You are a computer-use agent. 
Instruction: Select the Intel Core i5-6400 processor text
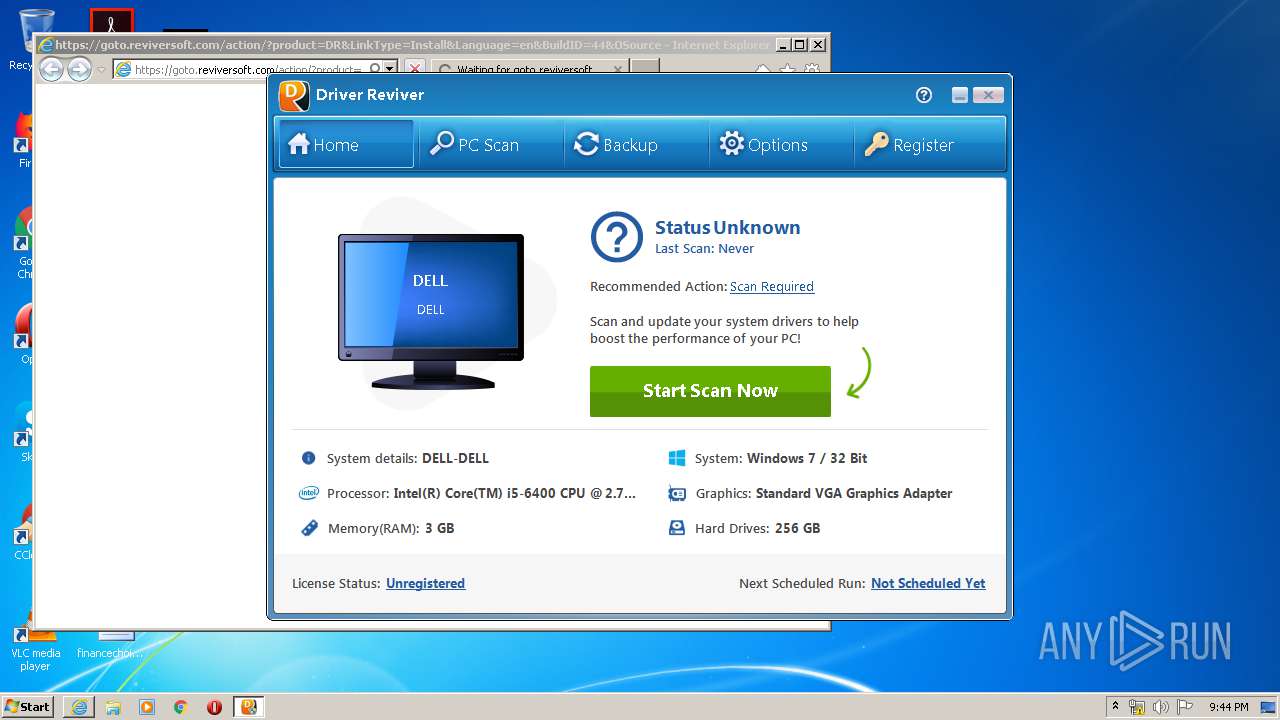click(x=515, y=493)
